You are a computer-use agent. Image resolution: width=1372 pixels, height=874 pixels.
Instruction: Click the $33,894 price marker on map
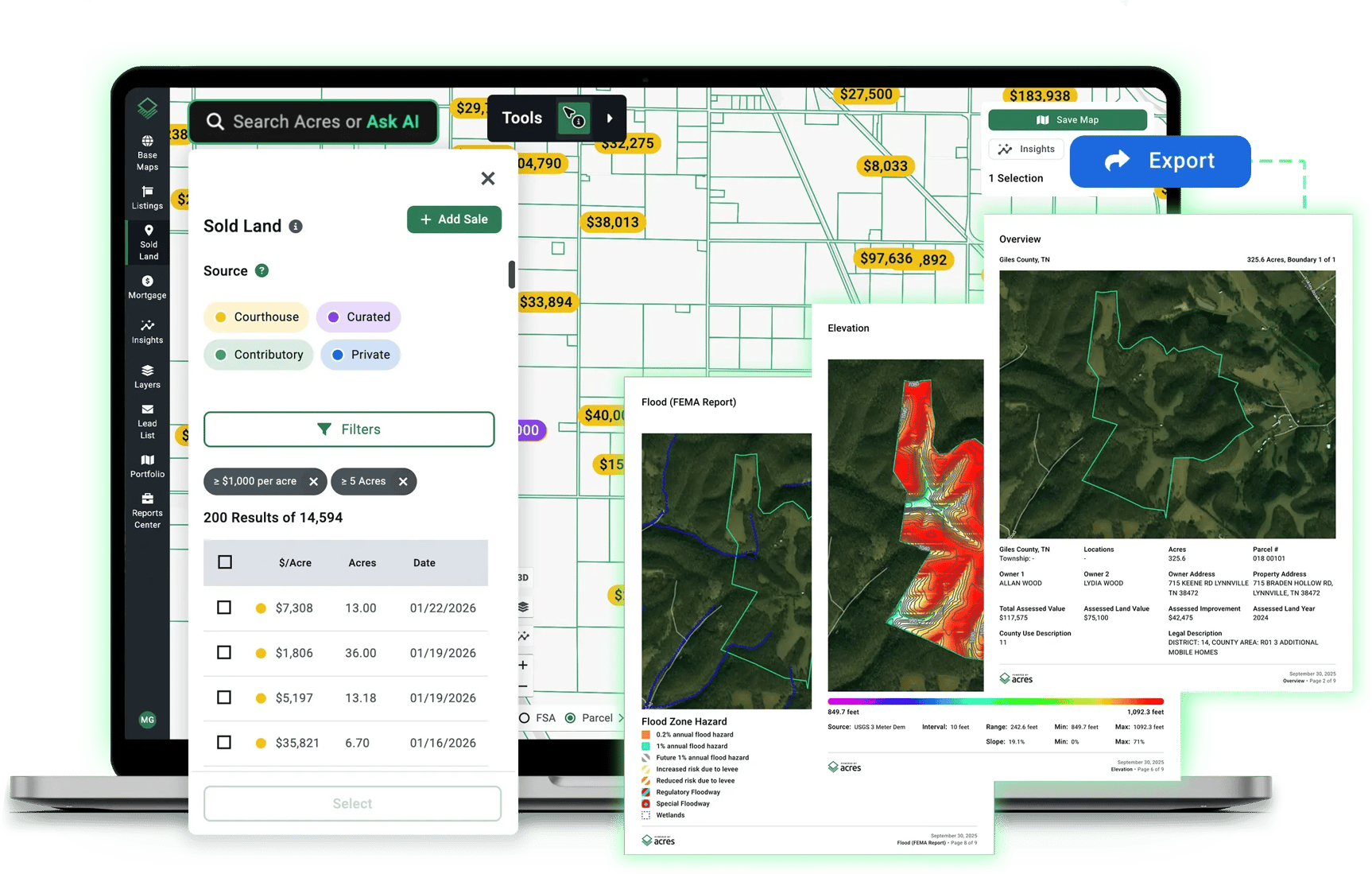545,302
